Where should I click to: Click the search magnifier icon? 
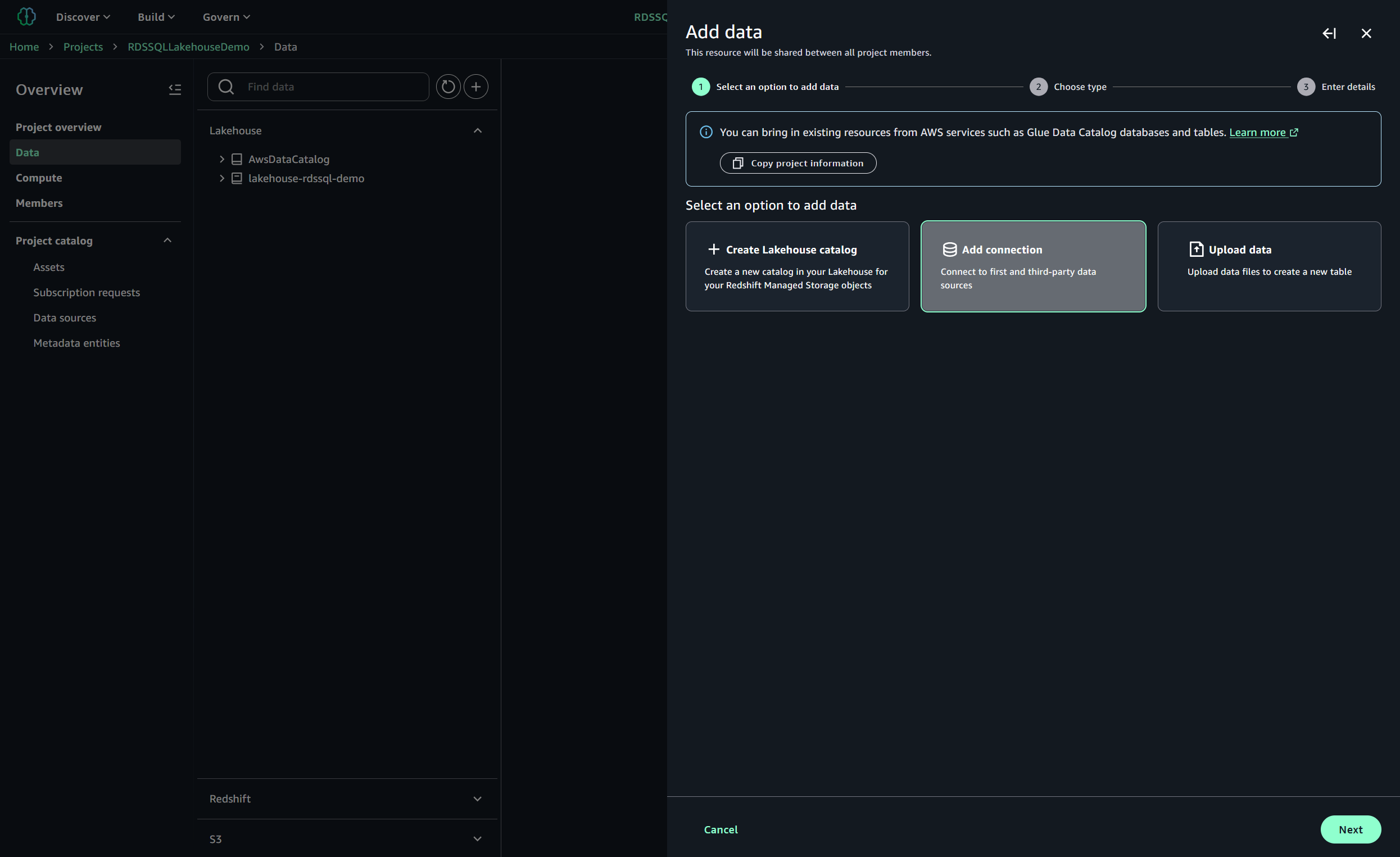(x=226, y=87)
